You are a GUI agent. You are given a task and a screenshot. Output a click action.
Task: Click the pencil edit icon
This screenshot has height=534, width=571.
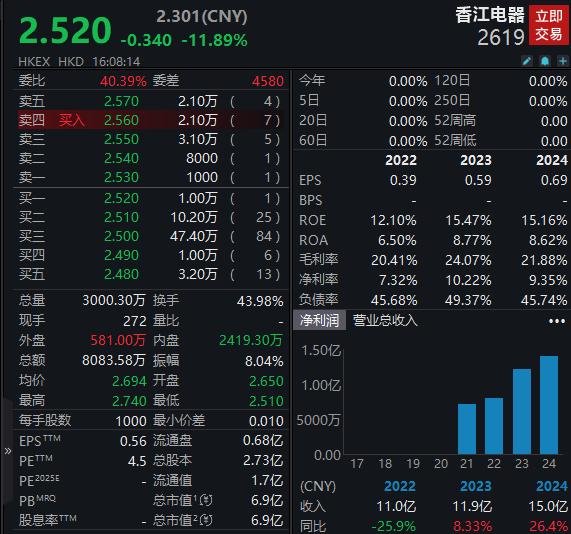[x=527, y=61]
